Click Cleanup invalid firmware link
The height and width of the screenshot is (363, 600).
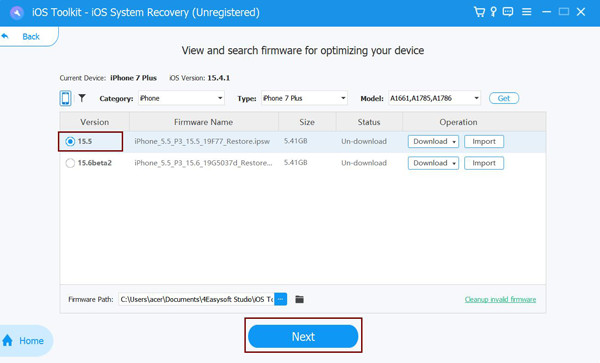point(500,299)
